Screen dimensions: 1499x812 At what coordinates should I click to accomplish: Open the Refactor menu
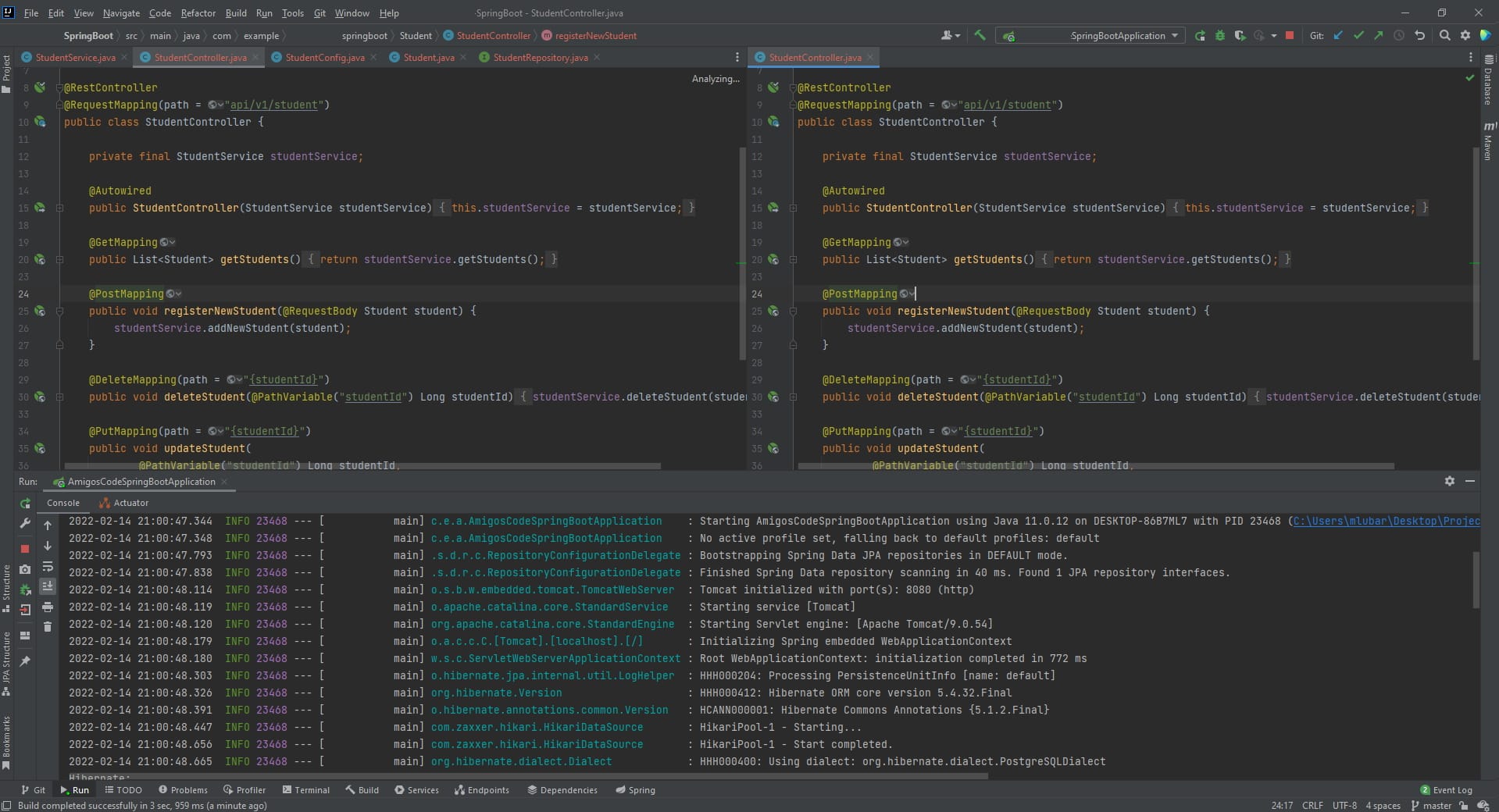click(x=198, y=12)
